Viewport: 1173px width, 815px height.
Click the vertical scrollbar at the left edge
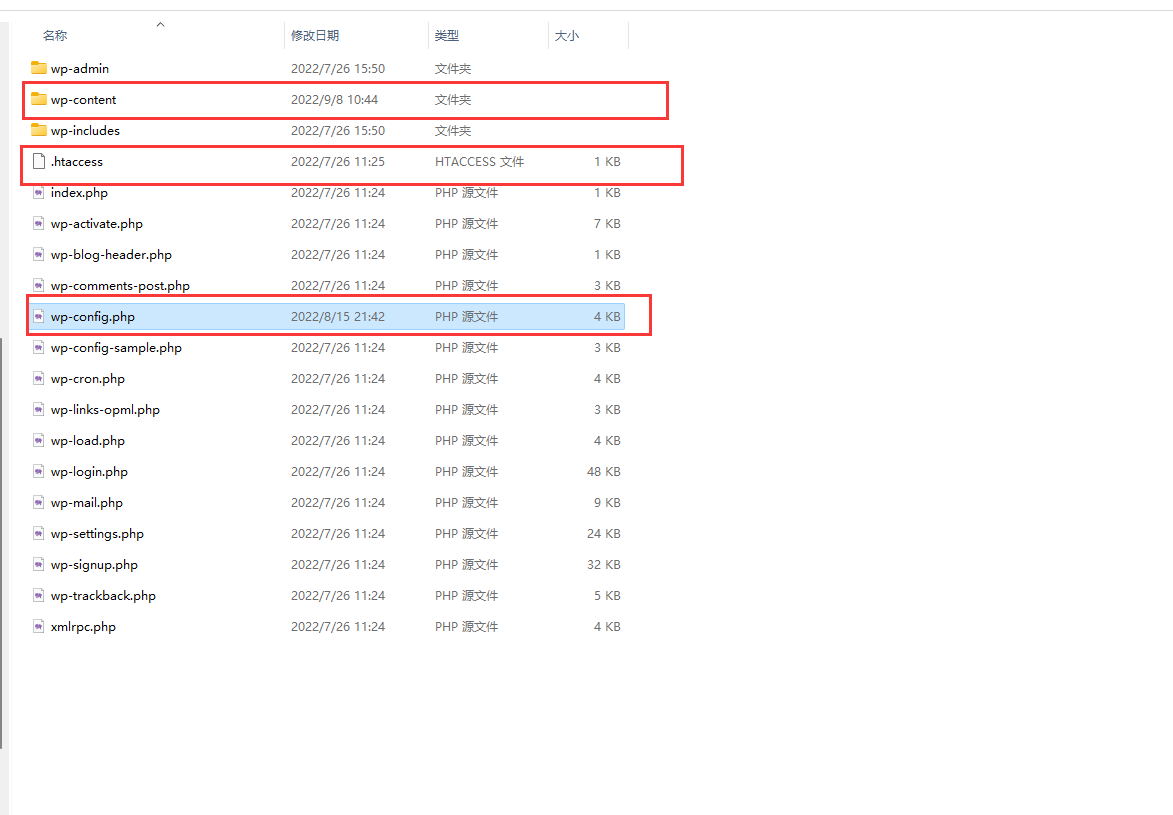(2, 543)
